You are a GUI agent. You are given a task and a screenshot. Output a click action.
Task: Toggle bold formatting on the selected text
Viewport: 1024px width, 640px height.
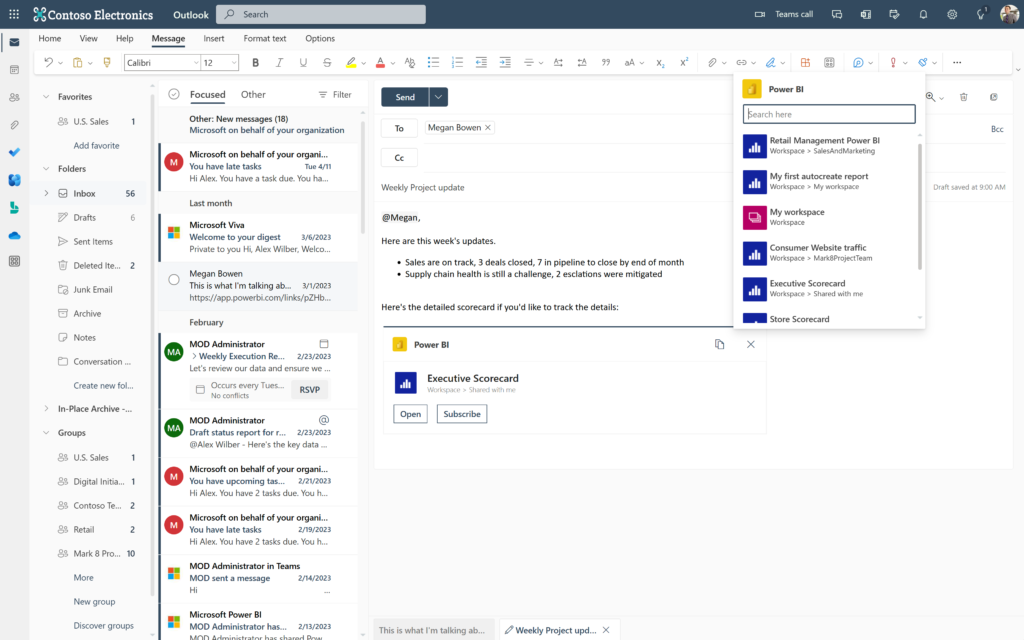[x=256, y=62]
